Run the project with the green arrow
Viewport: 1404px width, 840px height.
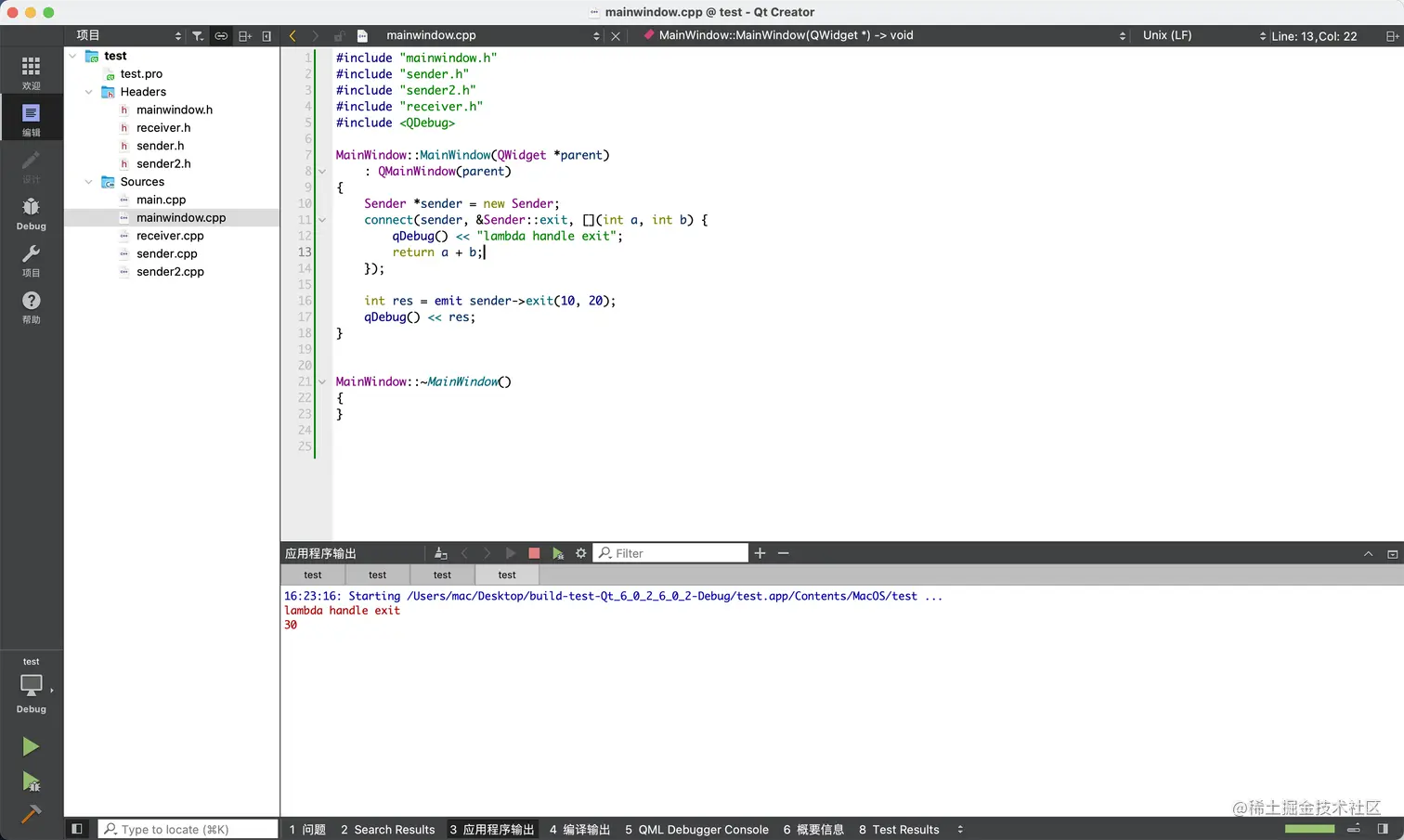coord(31,746)
